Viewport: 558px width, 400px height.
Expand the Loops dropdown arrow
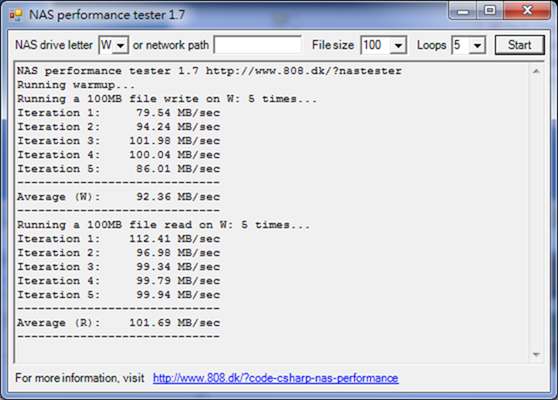pyautogui.click(x=477, y=46)
